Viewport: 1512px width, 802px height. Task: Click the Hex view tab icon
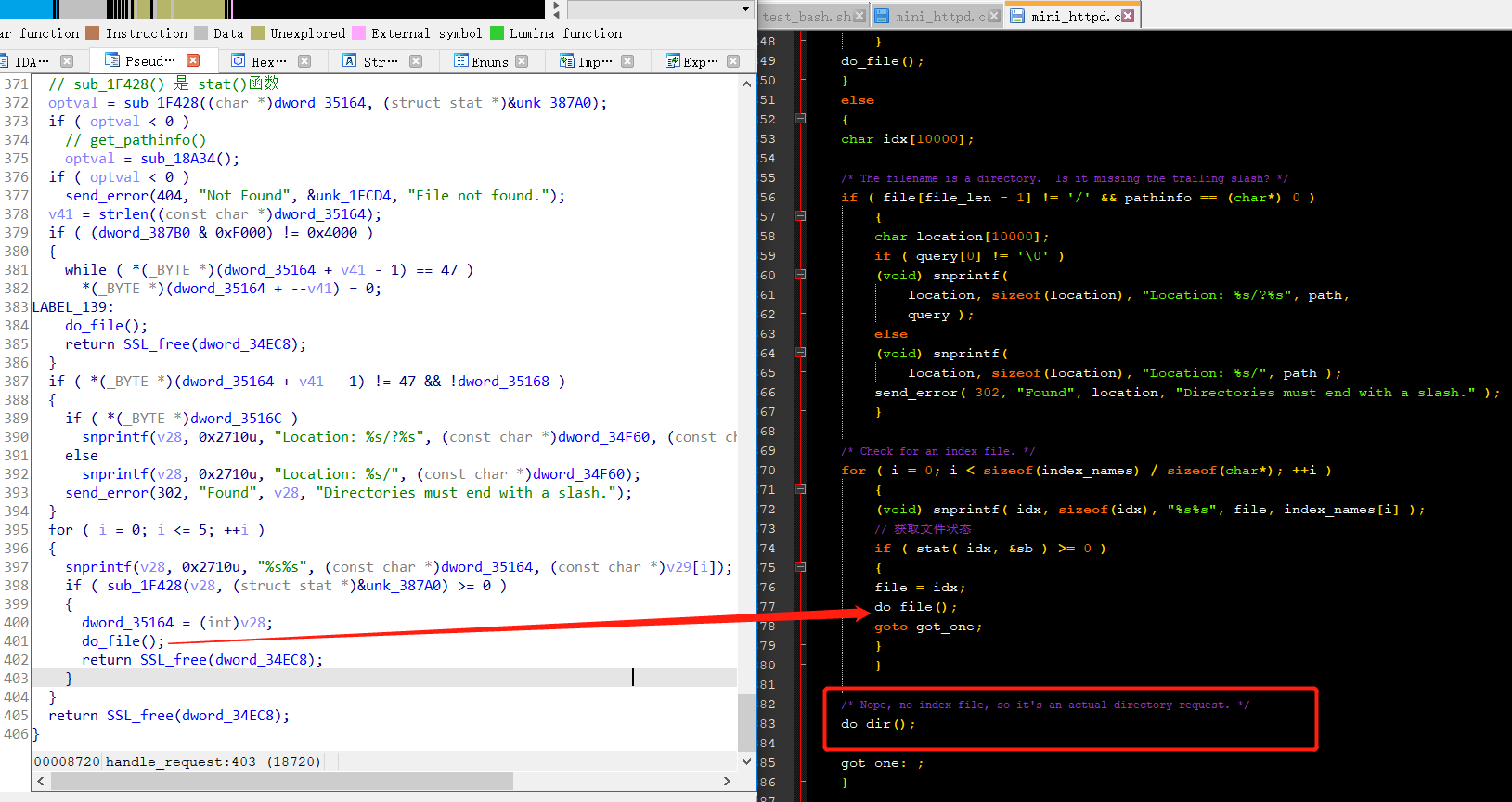click(239, 60)
